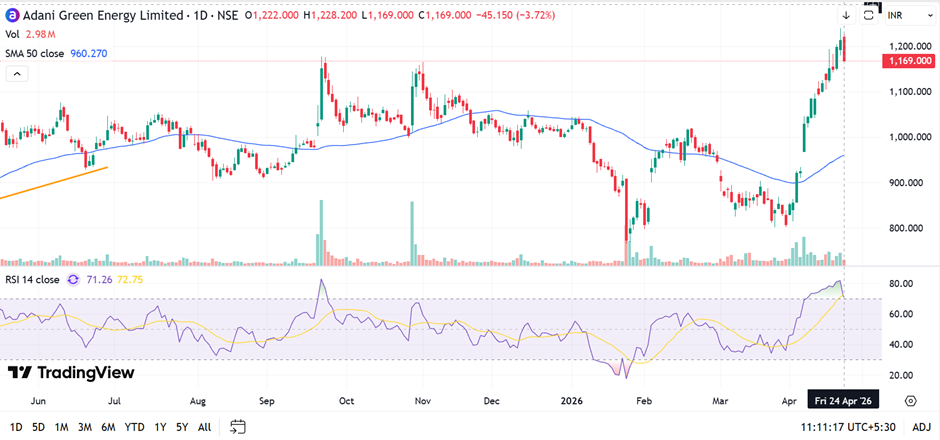Select the YTD time range

point(134,427)
